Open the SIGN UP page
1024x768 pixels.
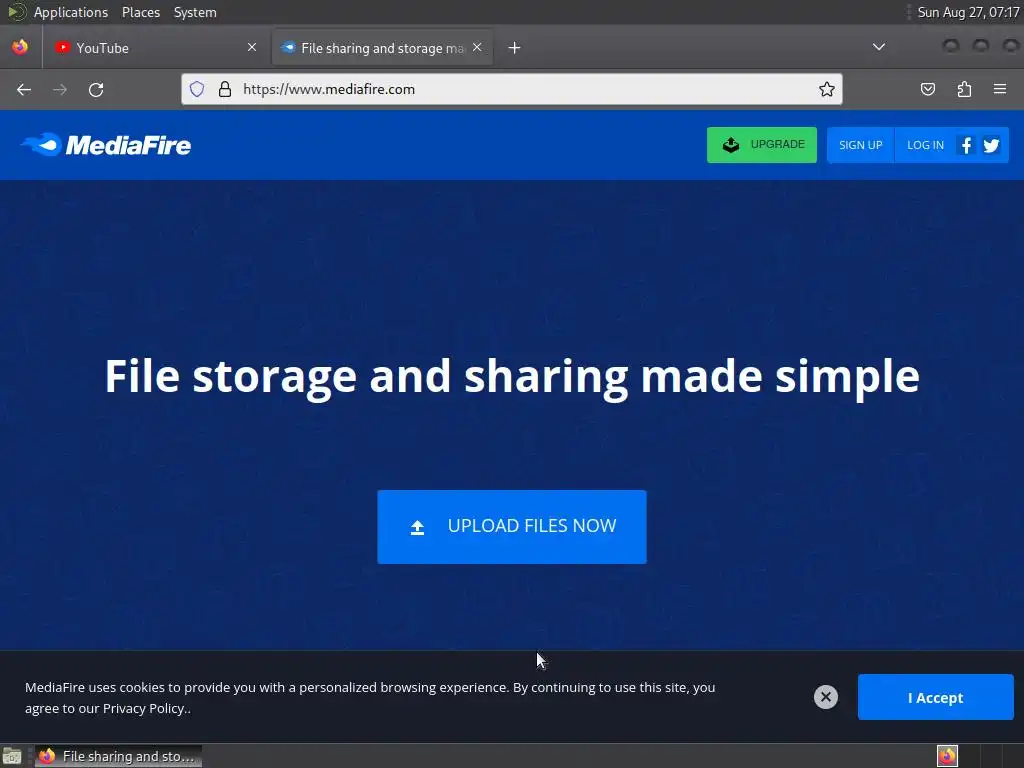tap(860, 145)
